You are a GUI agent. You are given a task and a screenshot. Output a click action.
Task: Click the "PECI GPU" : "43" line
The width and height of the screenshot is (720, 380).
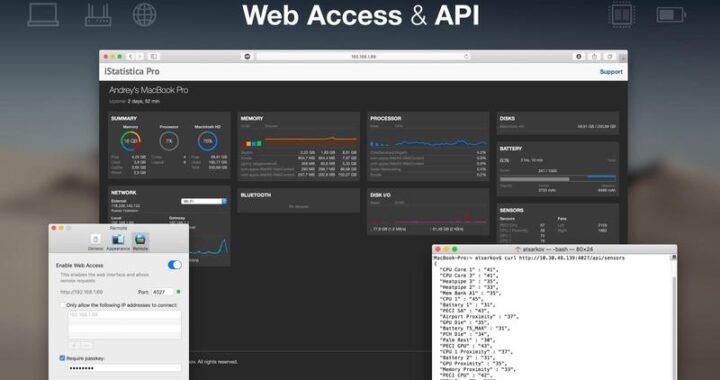[x=466, y=346]
